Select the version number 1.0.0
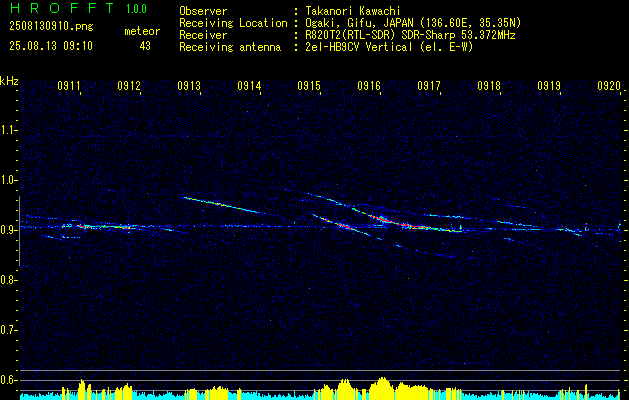Viewport: 629px width, 400px height. pyautogui.click(x=136, y=8)
